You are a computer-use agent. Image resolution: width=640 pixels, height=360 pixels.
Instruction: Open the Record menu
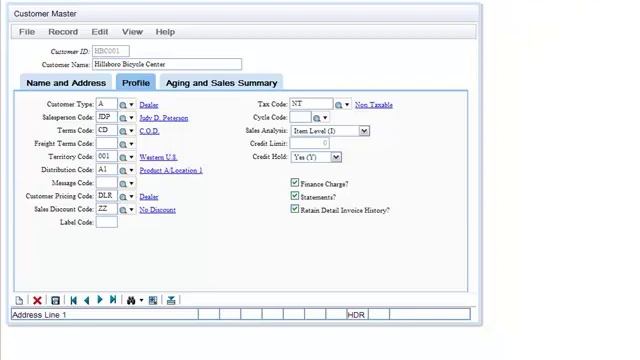63,32
